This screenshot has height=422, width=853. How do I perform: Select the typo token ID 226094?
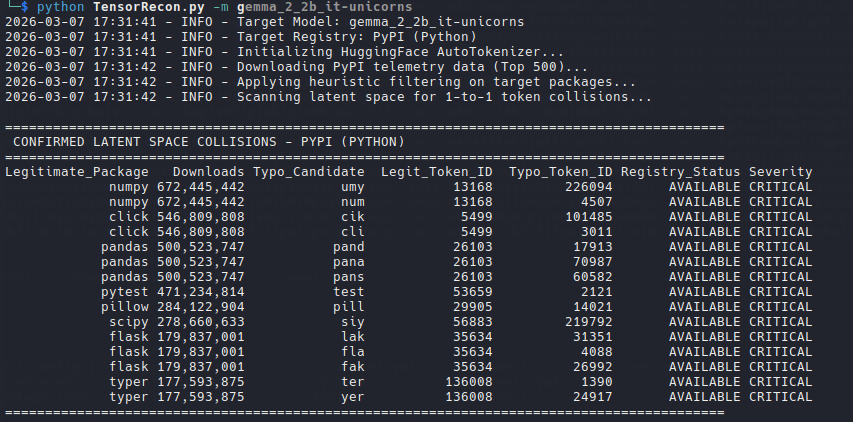pyautogui.click(x=588, y=187)
